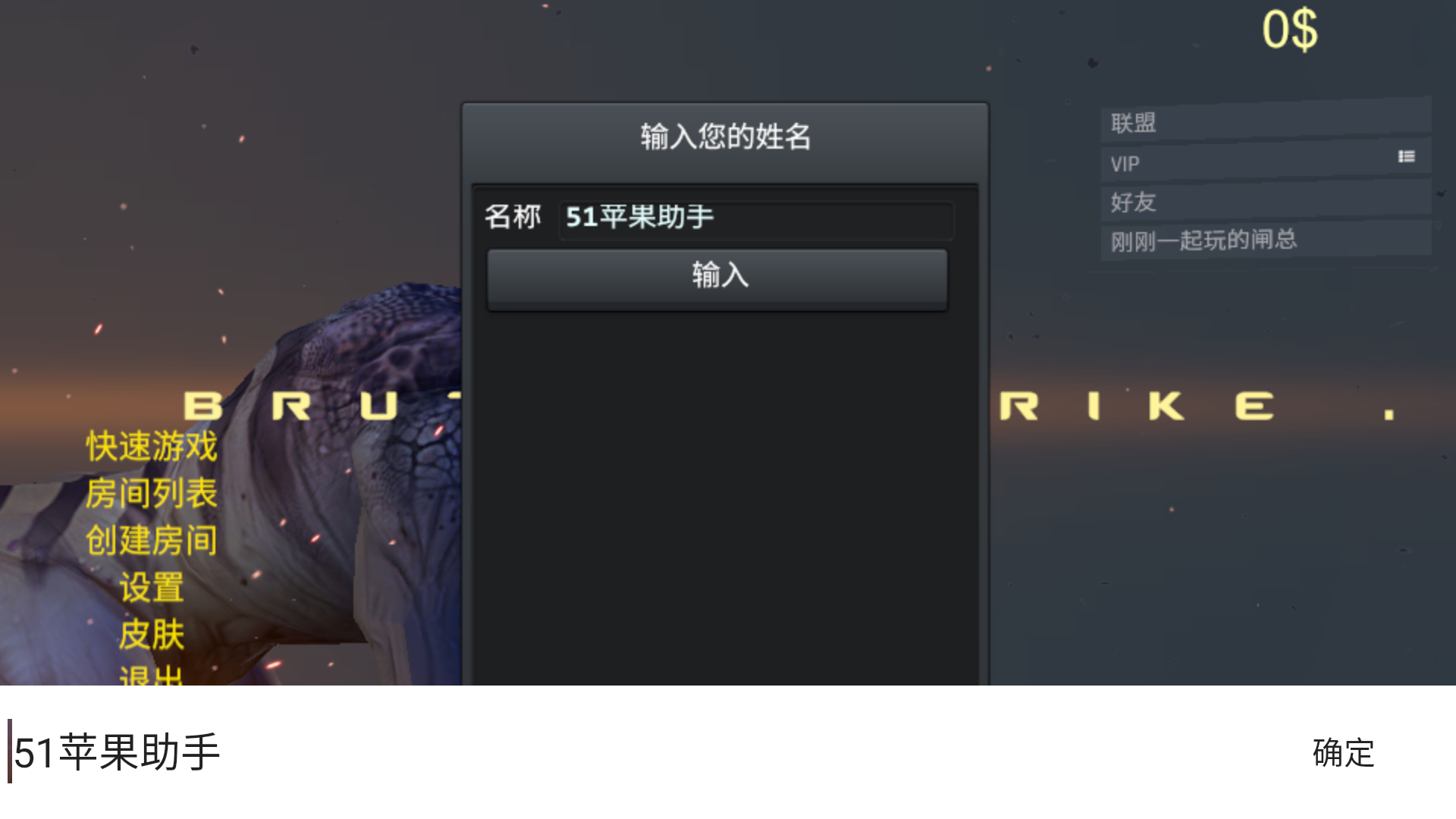Choose 创建房间 to create a room
This screenshot has height=819, width=1456.
(152, 541)
